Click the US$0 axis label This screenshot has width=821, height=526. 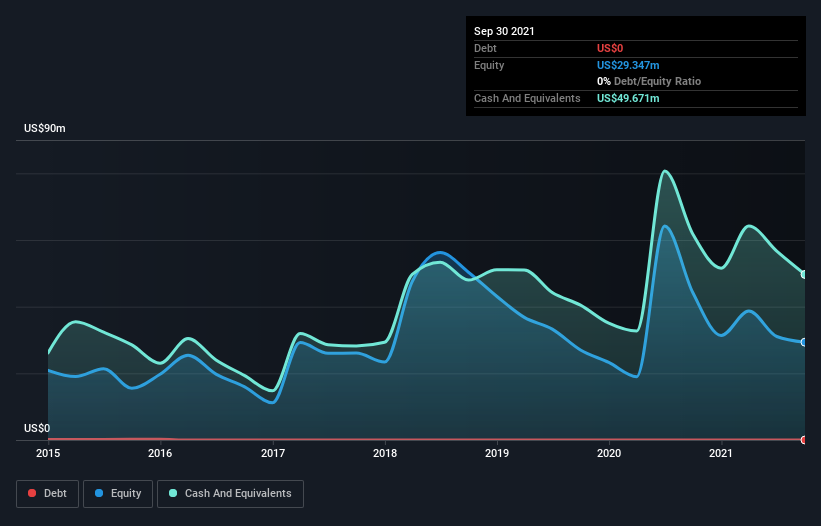click(37, 428)
